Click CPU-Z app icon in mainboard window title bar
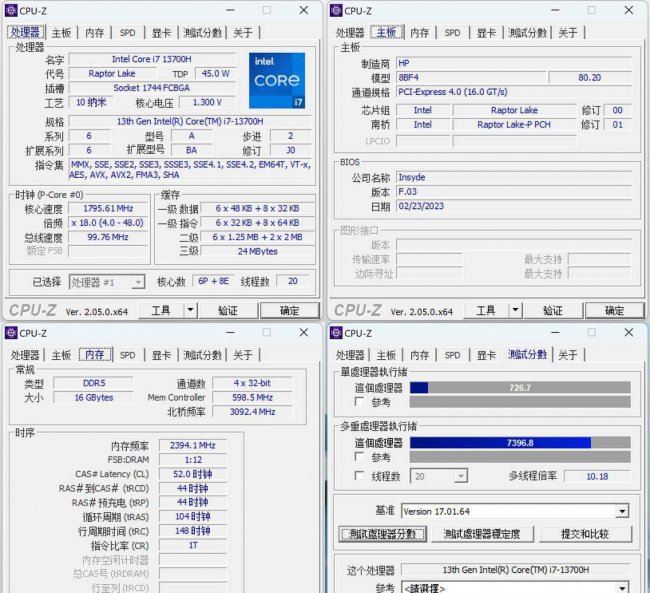The width and height of the screenshot is (650, 593). point(336,10)
